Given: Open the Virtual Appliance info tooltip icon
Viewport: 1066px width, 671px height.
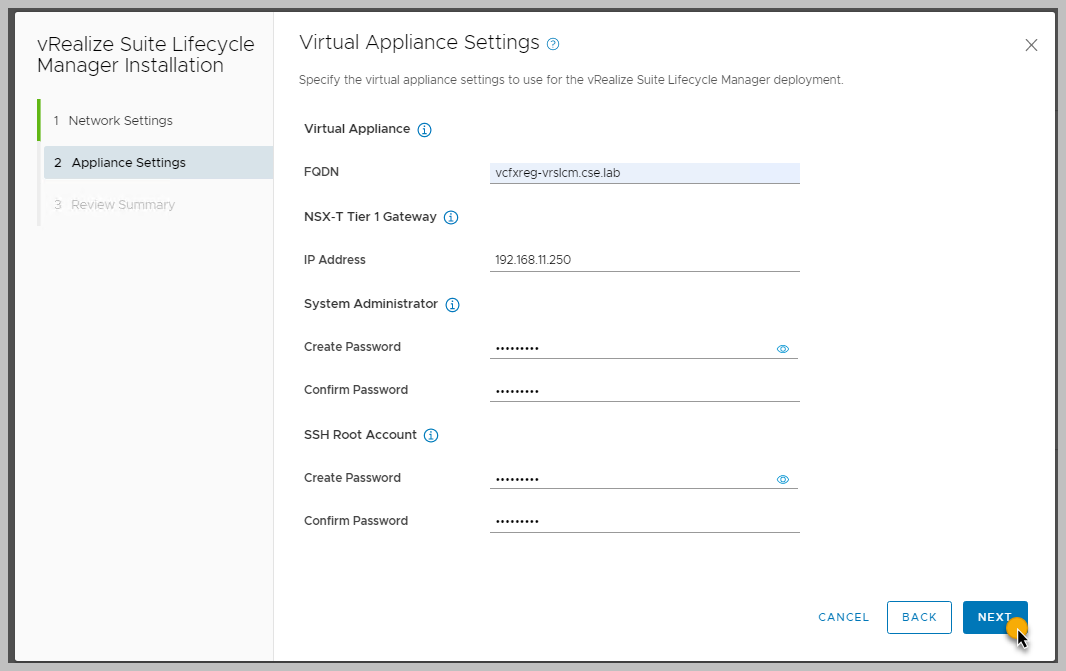Looking at the screenshot, I should coord(424,130).
